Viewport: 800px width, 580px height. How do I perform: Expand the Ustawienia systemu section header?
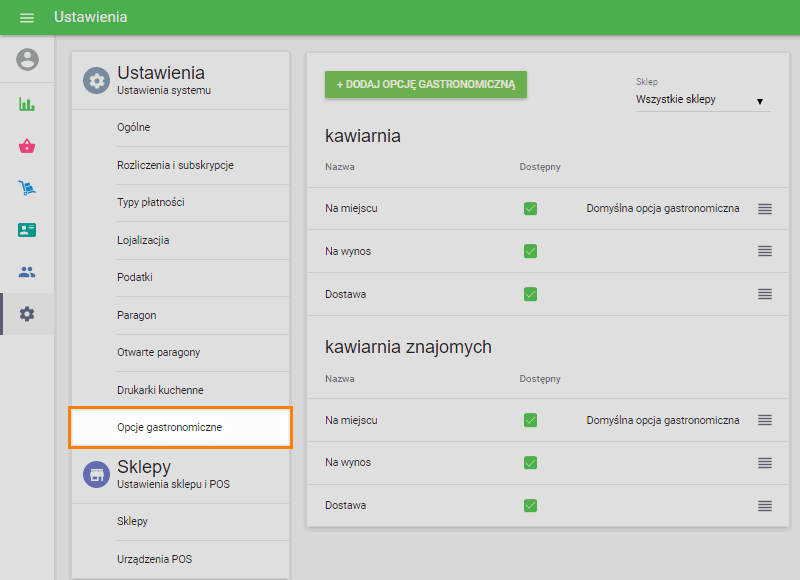point(180,80)
